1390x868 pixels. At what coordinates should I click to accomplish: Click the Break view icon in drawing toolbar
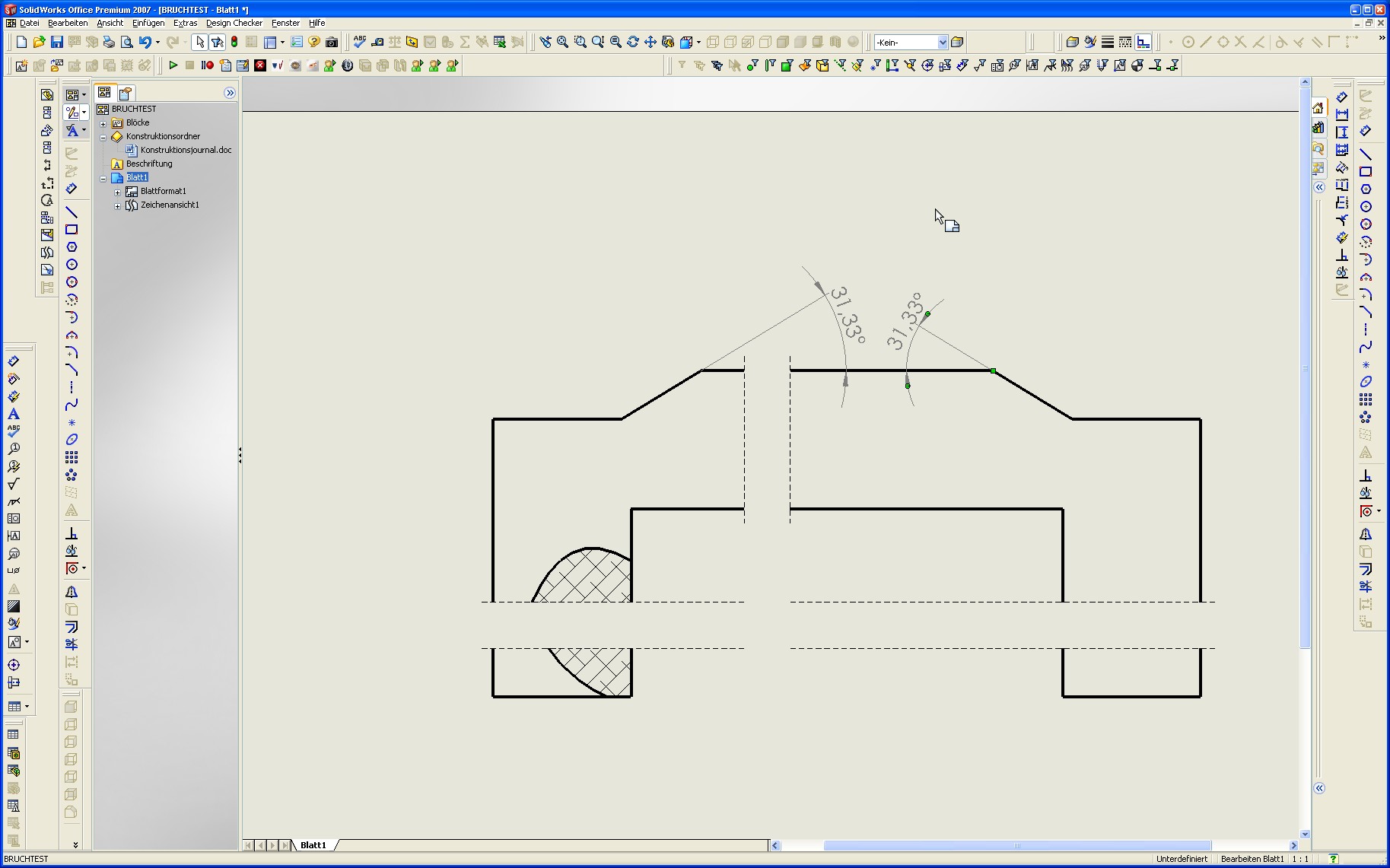[x=47, y=253]
